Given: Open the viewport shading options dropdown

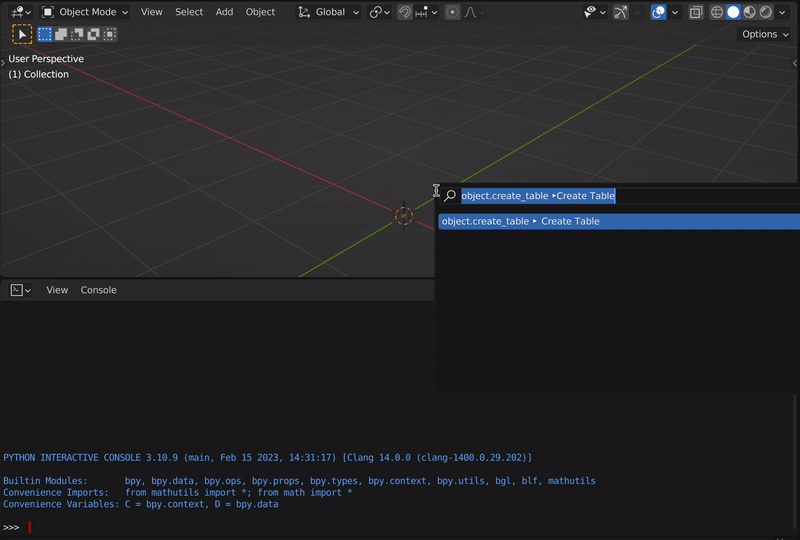Looking at the screenshot, I should 782,12.
